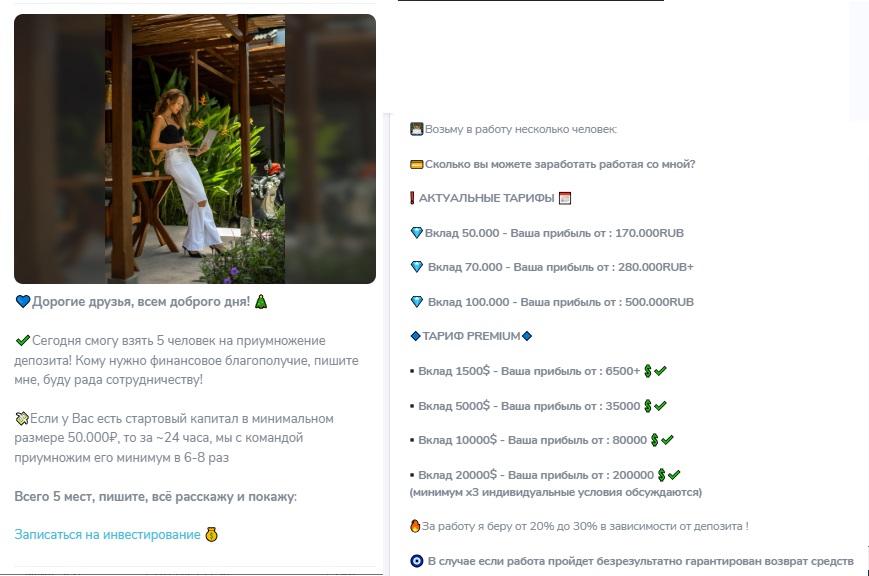Click the dollar sign after 'прибыль от : 6500+'

click(x=647, y=371)
